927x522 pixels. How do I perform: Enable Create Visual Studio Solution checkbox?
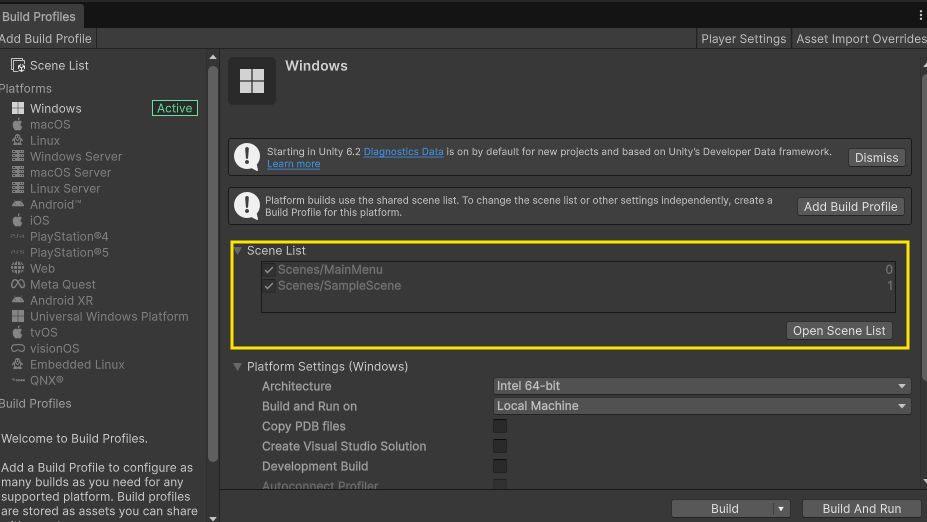coord(500,446)
